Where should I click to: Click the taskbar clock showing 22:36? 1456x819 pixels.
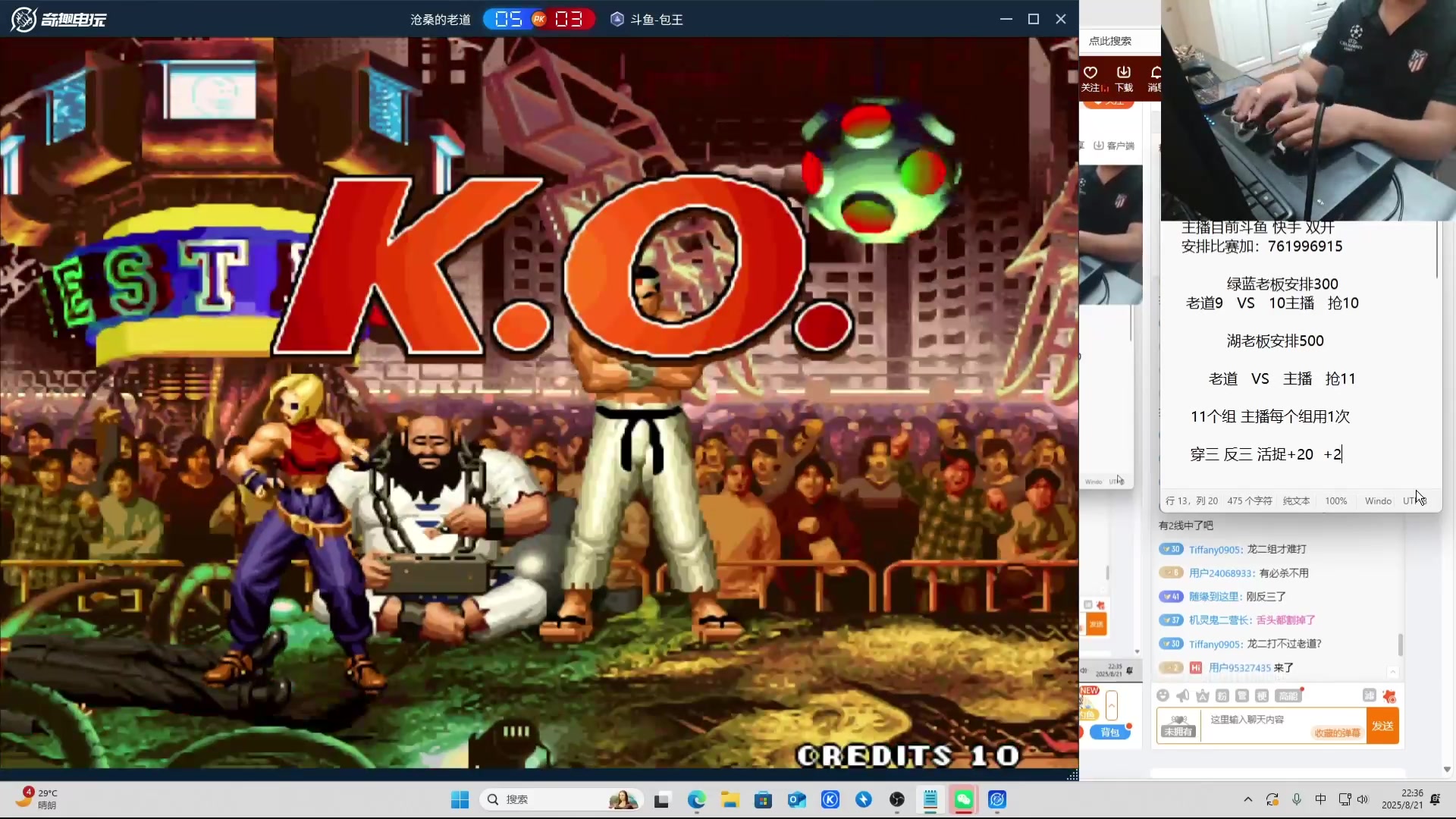click(x=1402, y=799)
